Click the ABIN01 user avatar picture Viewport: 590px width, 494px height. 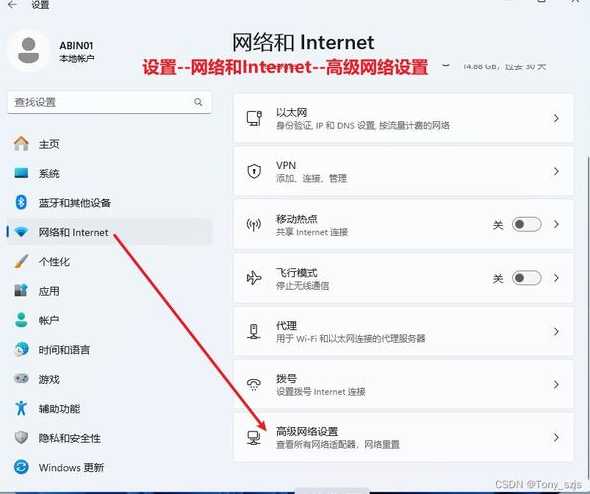point(29,50)
